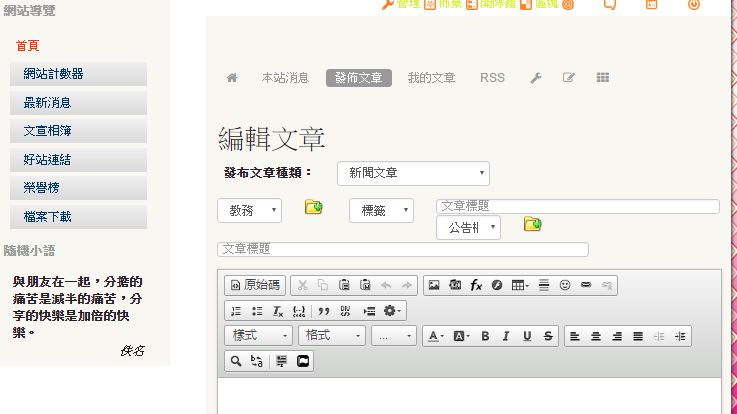Screen dimensions: 737x414
Task: Click the wrench icon in navigation bar
Action: (x=536, y=78)
